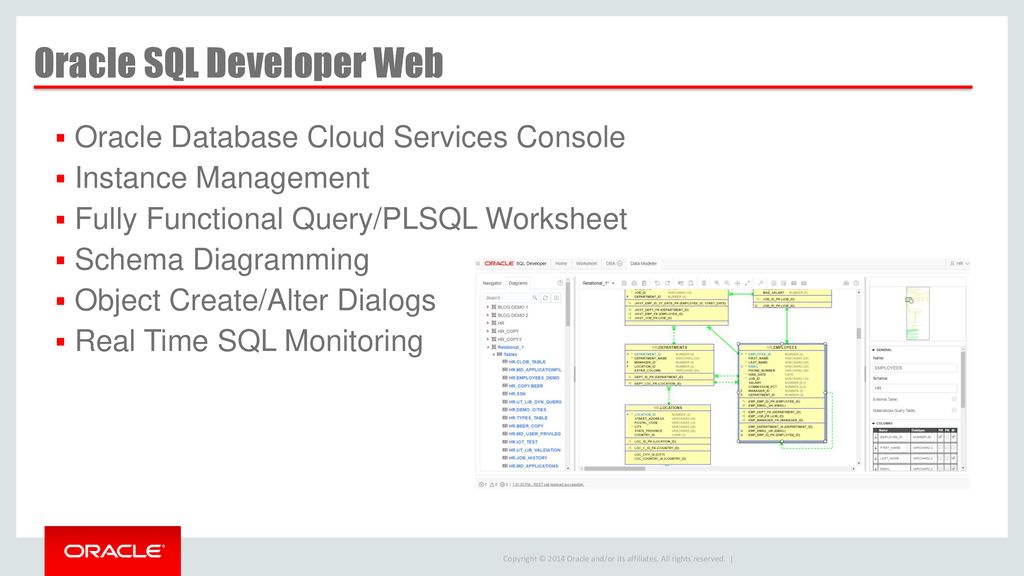The image size is (1024, 576).
Task: Expand the BLOG DEMO 1 tree node
Action: pyautogui.click(x=487, y=307)
